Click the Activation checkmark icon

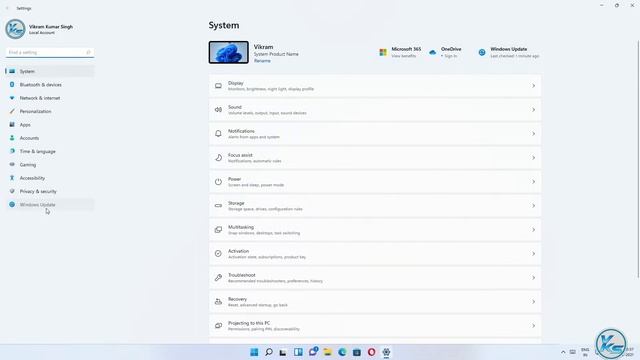pos(218,253)
